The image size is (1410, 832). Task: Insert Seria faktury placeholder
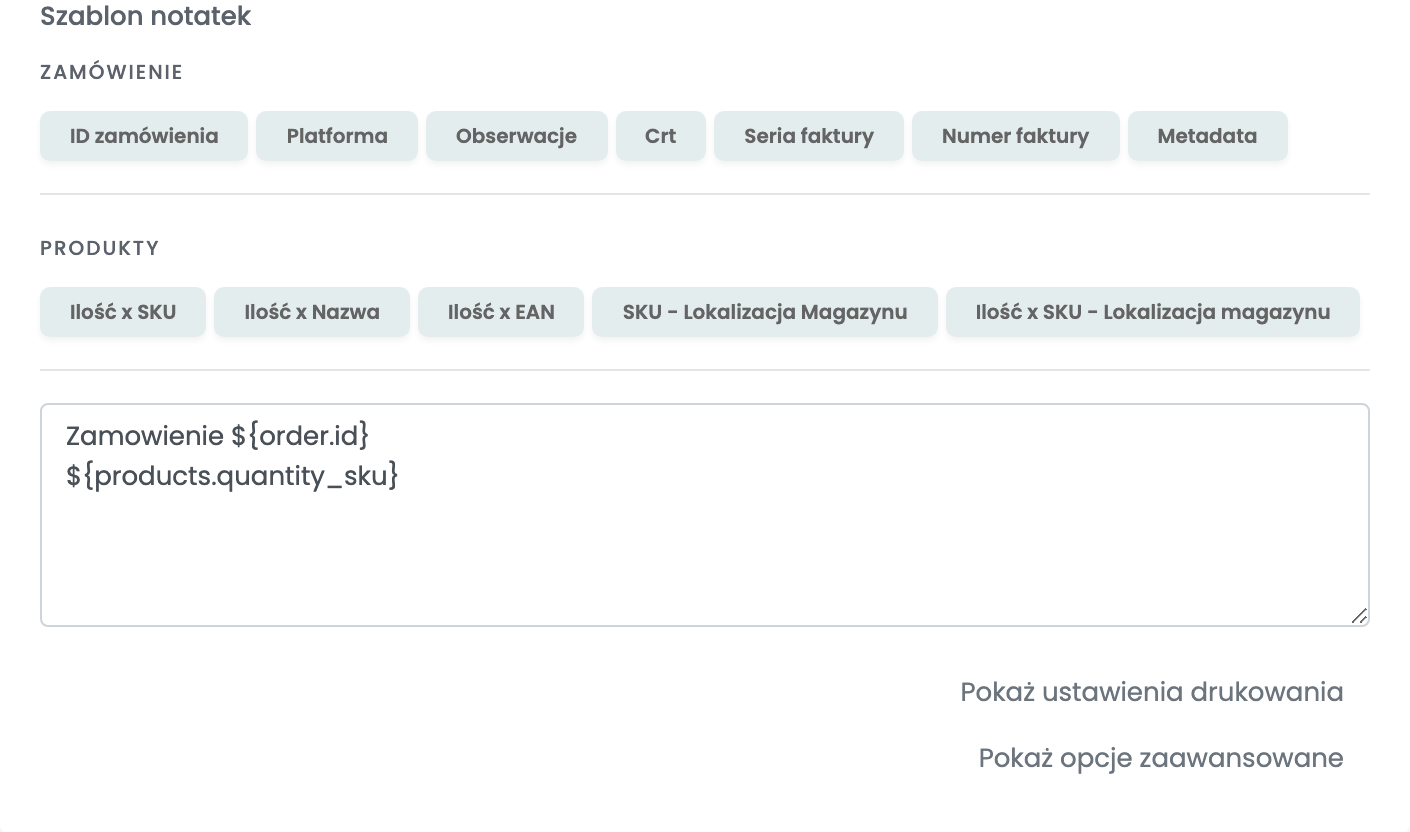(x=809, y=136)
